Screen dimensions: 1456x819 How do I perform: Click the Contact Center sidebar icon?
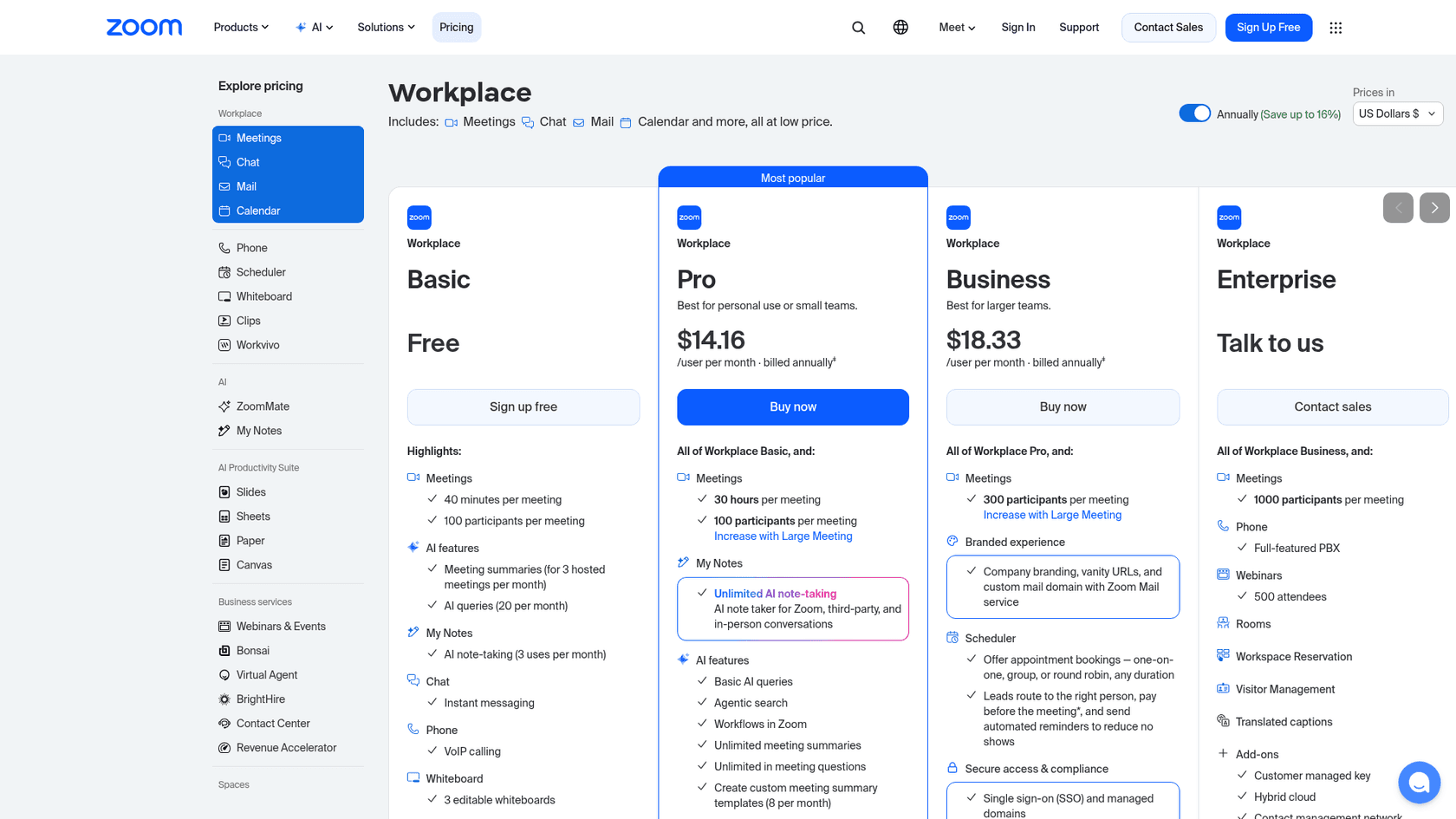click(224, 724)
